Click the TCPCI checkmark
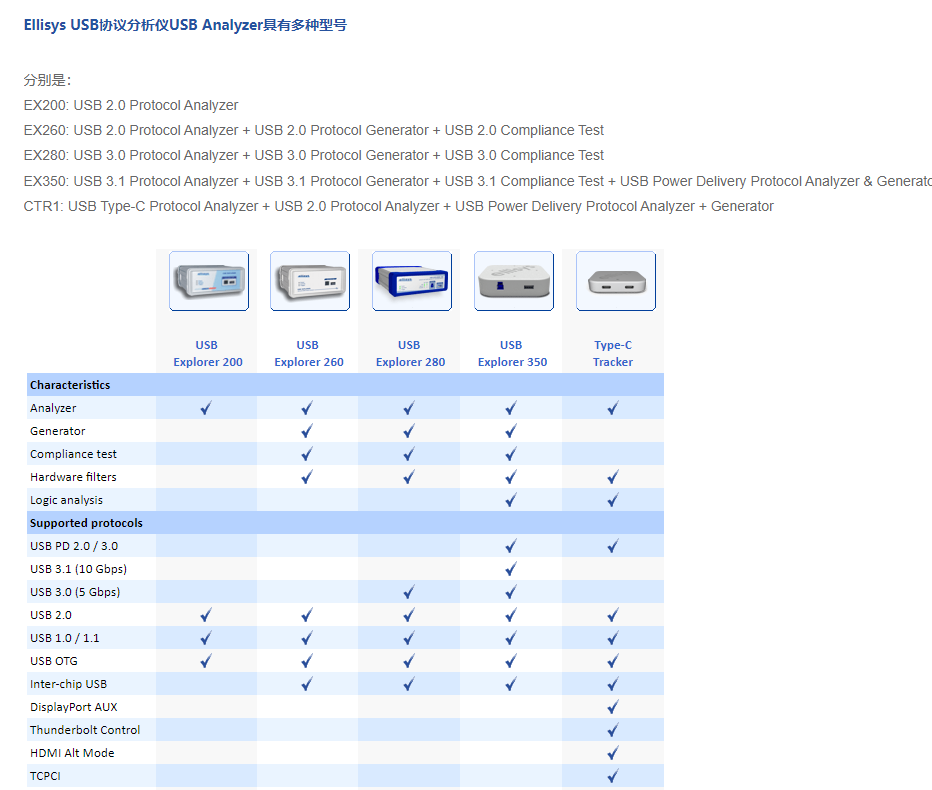This screenshot has height=790, width=932. (613, 776)
